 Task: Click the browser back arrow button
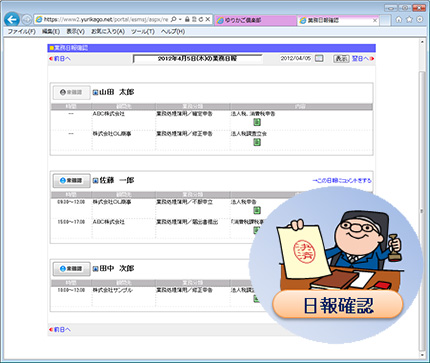pyautogui.click(x=12, y=20)
